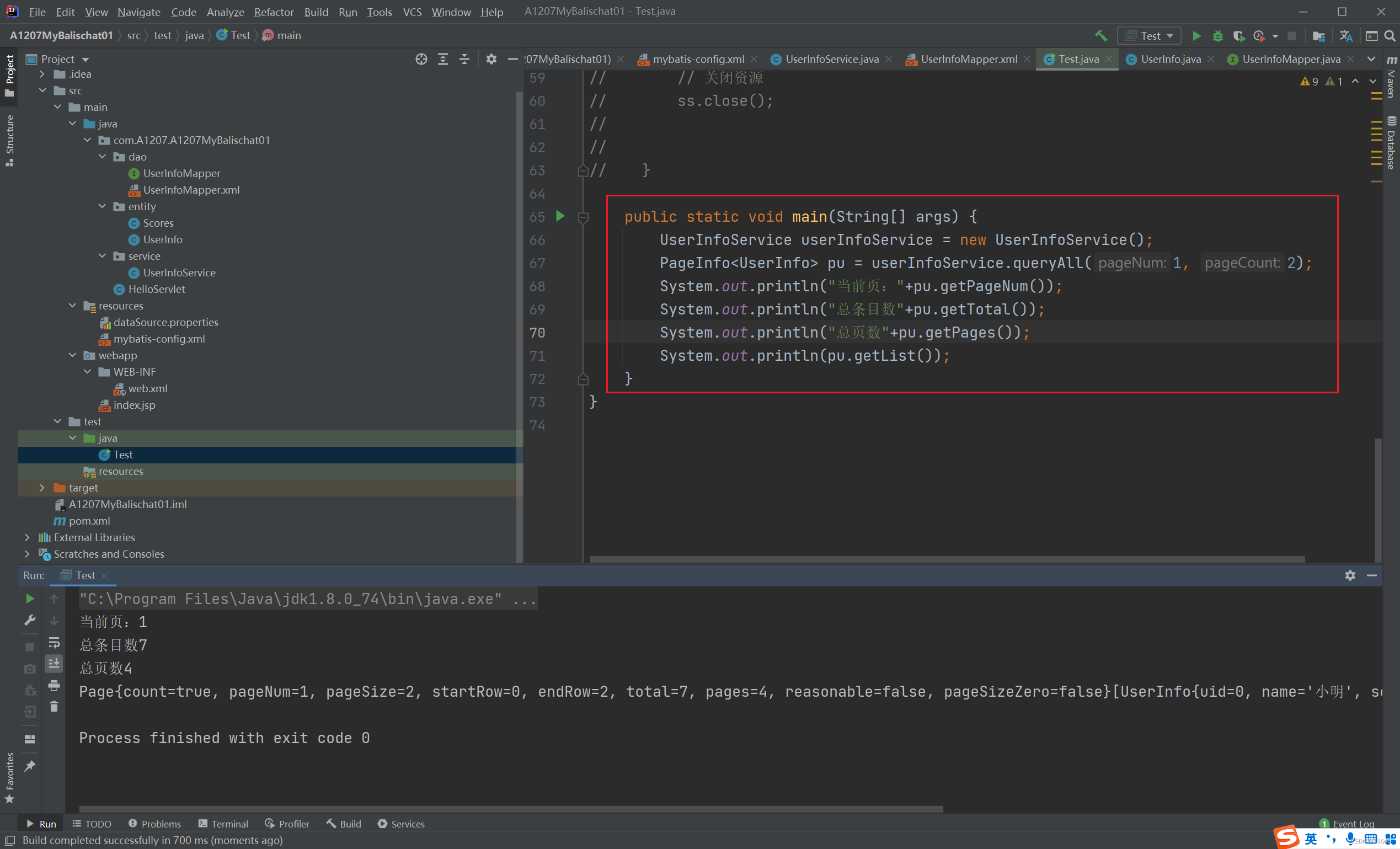Select pom.xml in project tree
The image size is (1400, 849).
pos(89,521)
